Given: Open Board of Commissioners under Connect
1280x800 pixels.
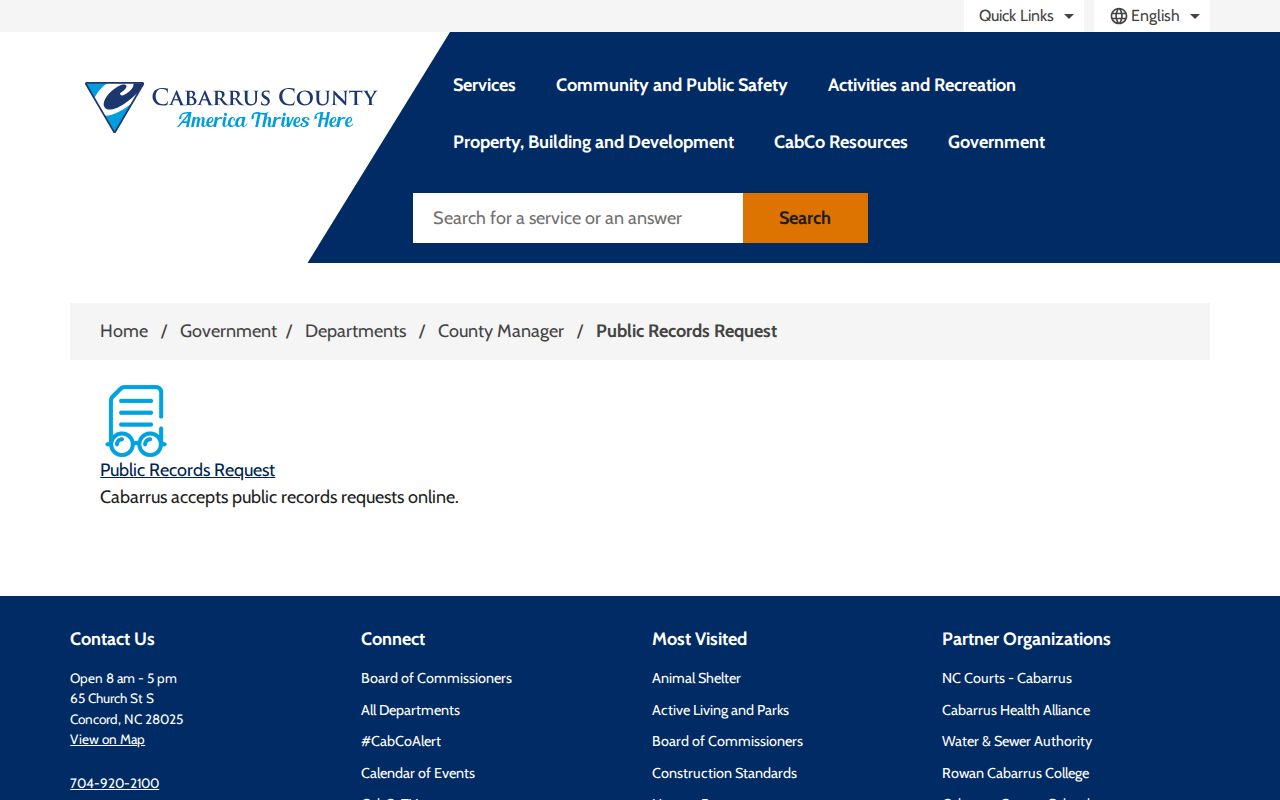Looking at the screenshot, I should tap(436, 678).
